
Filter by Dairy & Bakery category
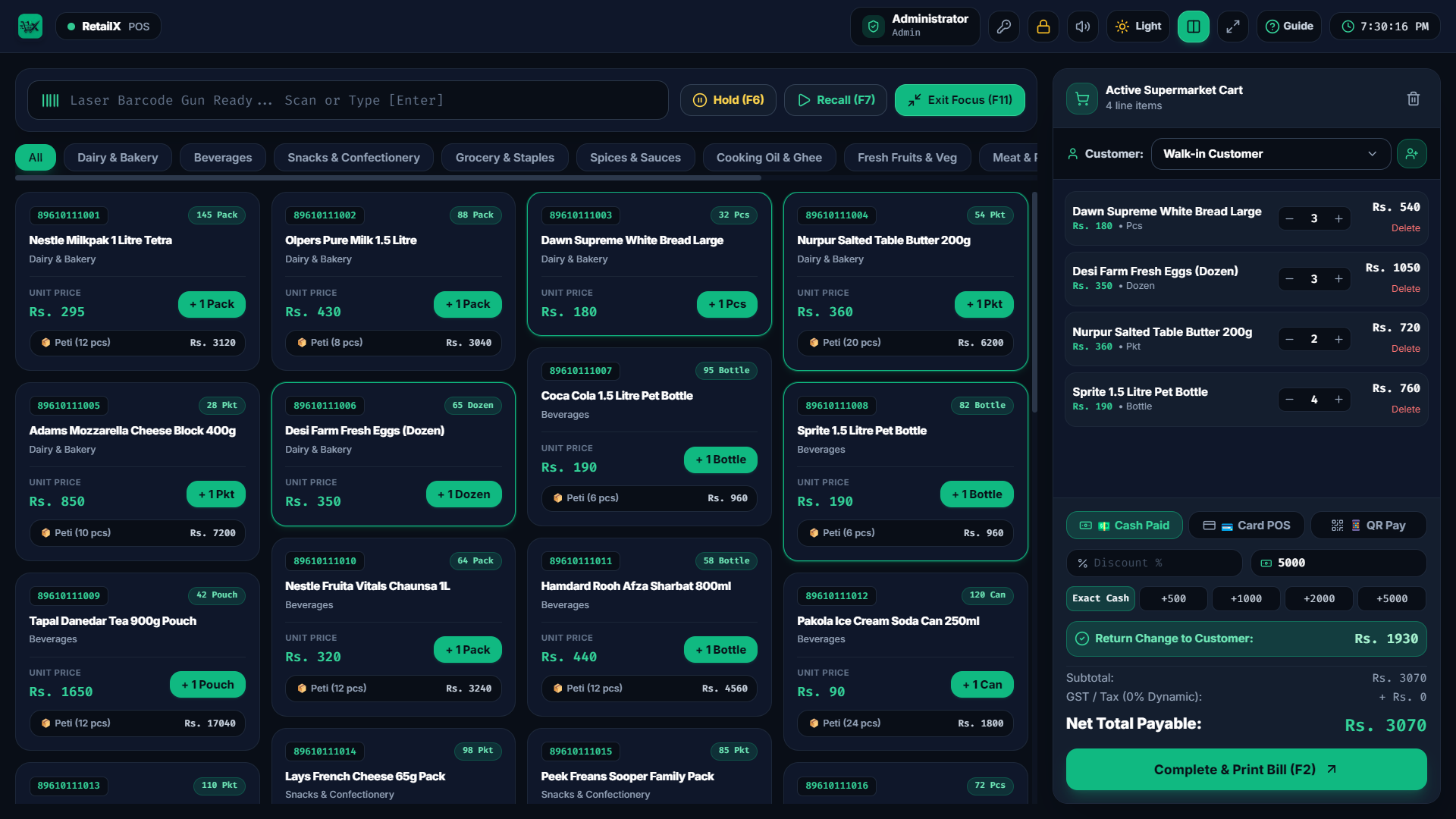(x=118, y=158)
